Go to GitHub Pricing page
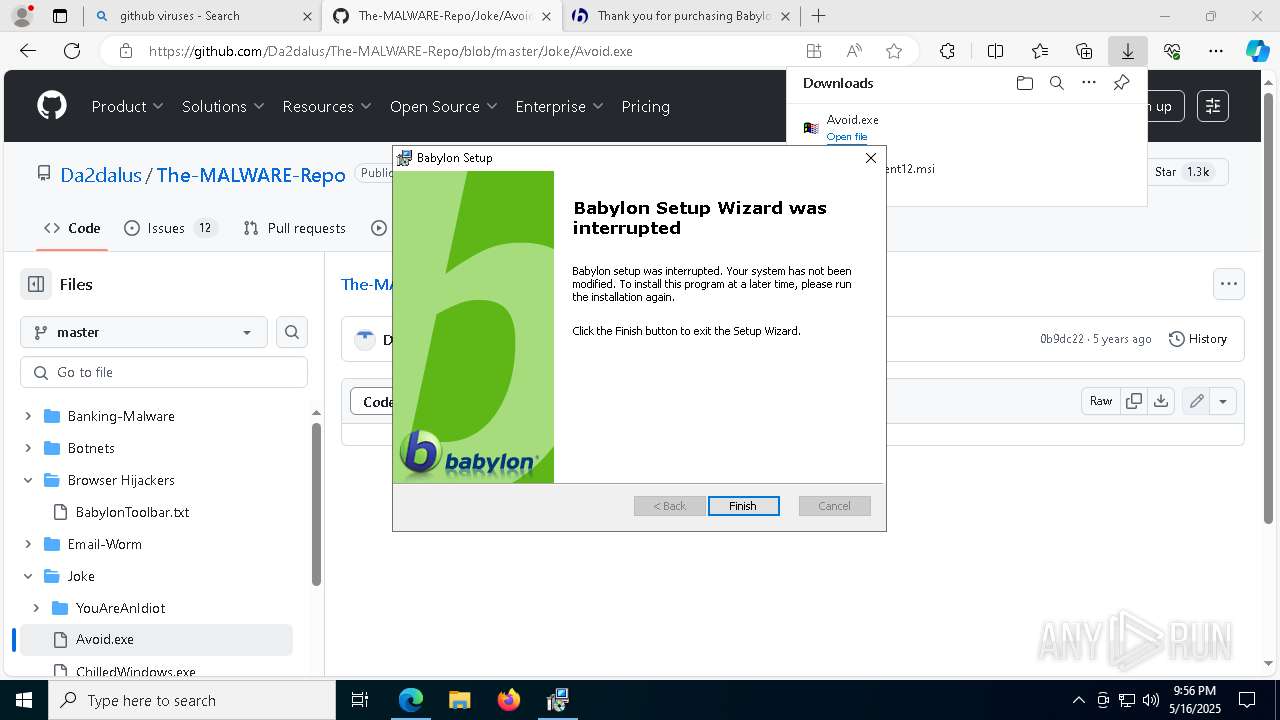This screenshot has height=720, width=1280. pos(645,106)
